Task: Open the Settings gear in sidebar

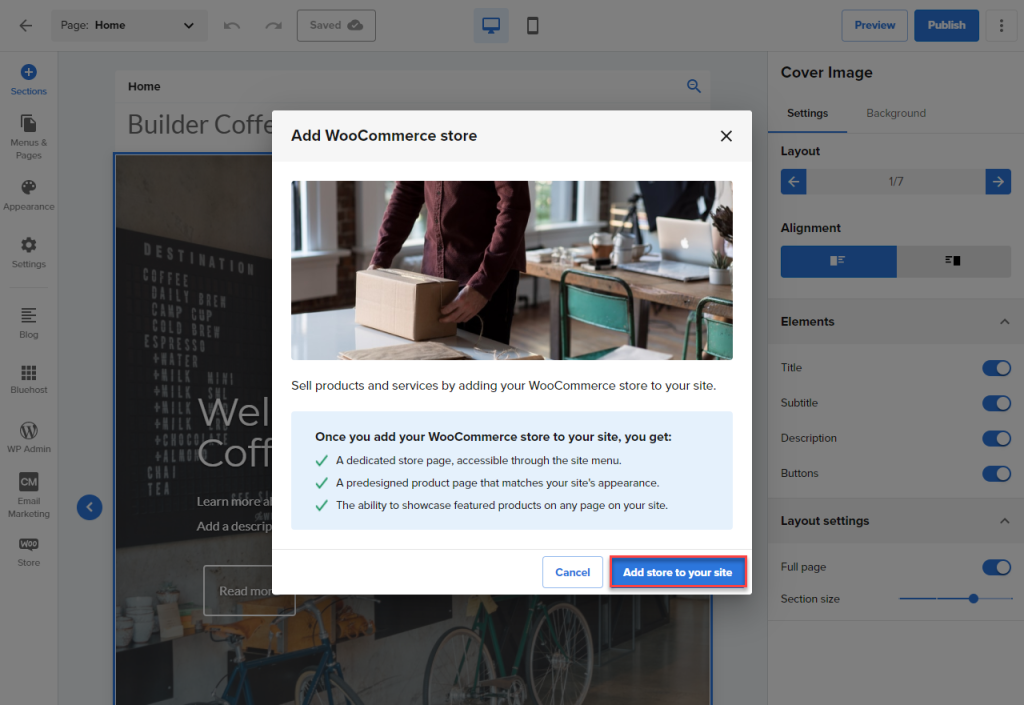Action: [x=29, y=253]
